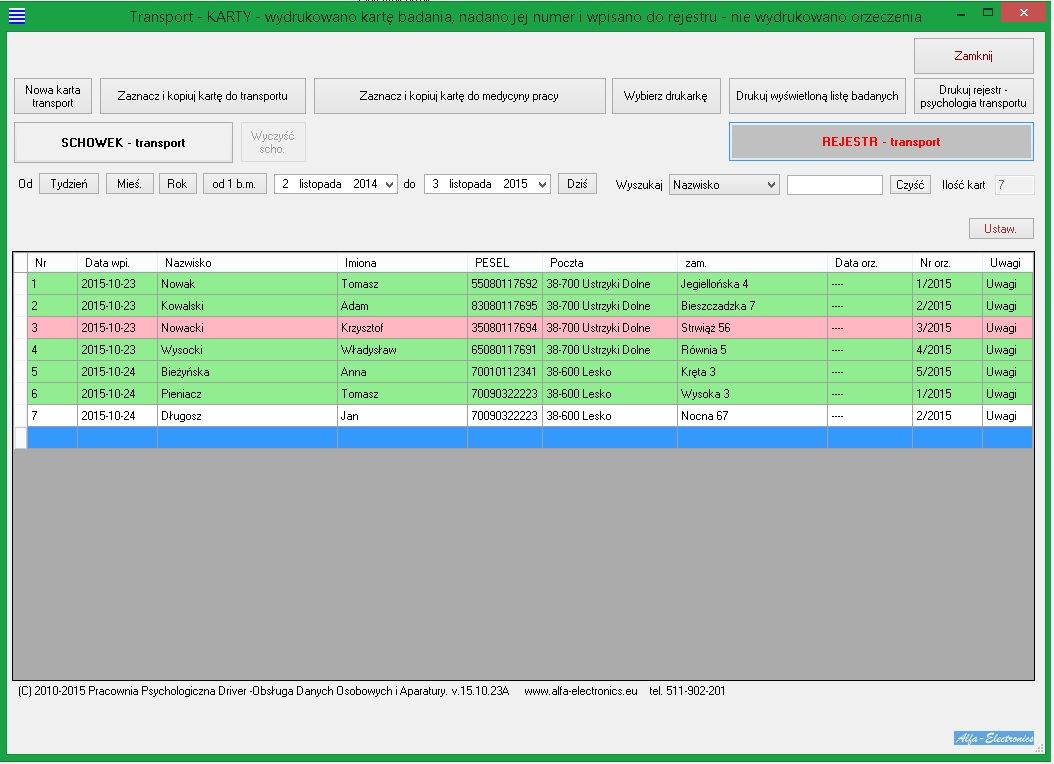Clear the search with Czyść button

[x=910, y=185]
